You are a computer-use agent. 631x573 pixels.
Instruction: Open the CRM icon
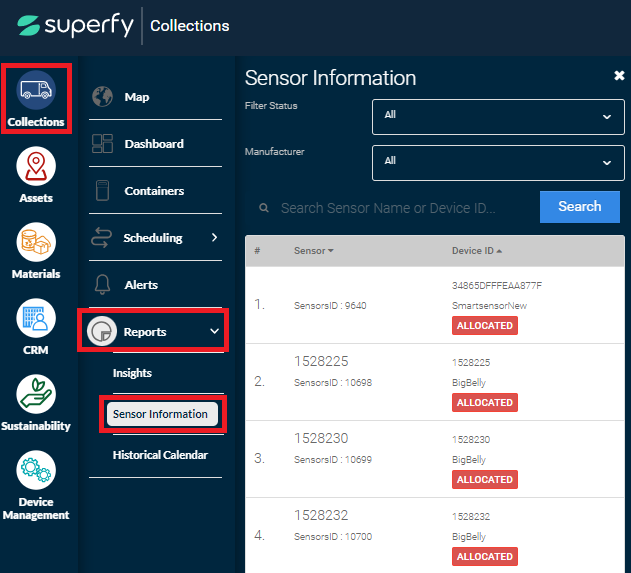tap(36, 318)
